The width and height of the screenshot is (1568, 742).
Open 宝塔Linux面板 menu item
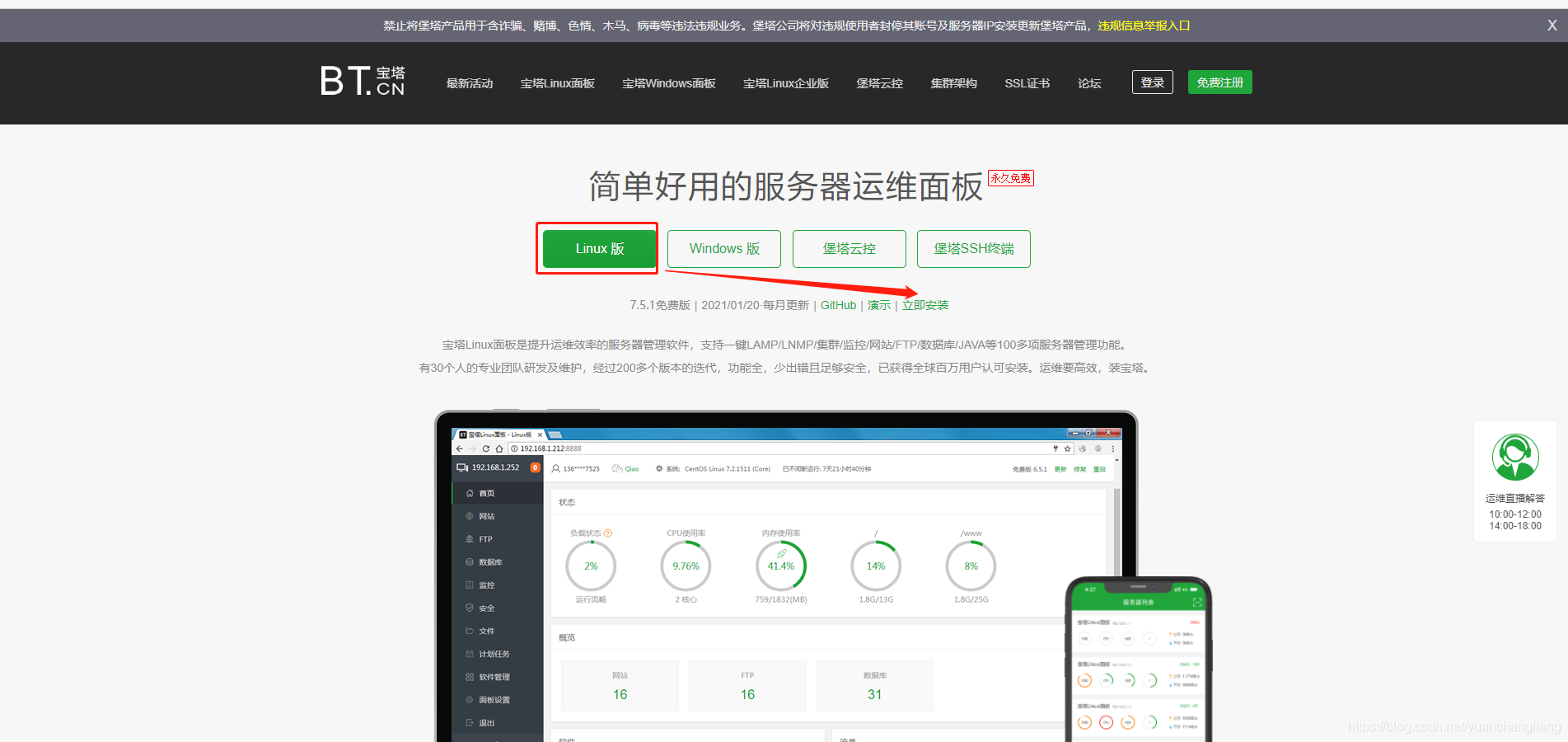[558, 83]
